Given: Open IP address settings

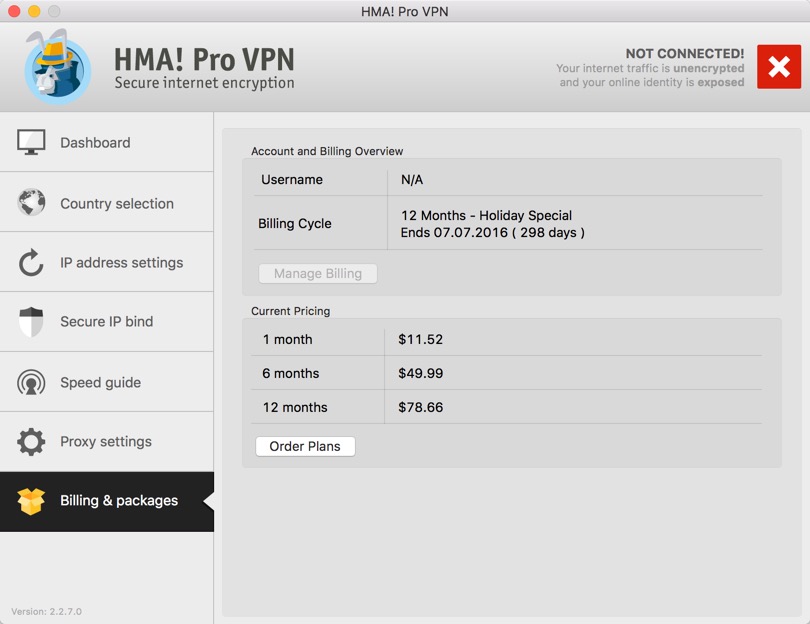Looking at the screenshot, I should pos(106,262).
